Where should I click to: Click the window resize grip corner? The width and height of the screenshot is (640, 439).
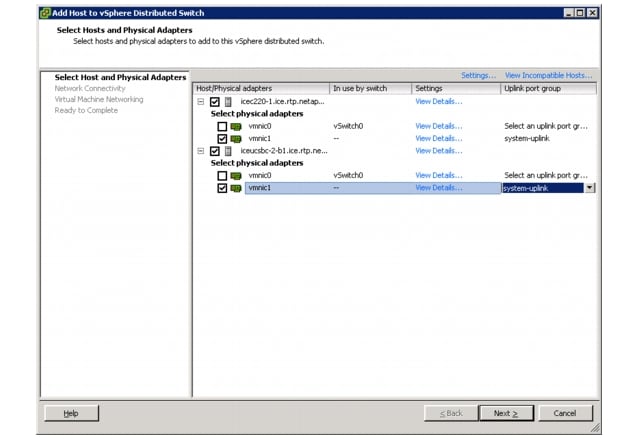596,428
